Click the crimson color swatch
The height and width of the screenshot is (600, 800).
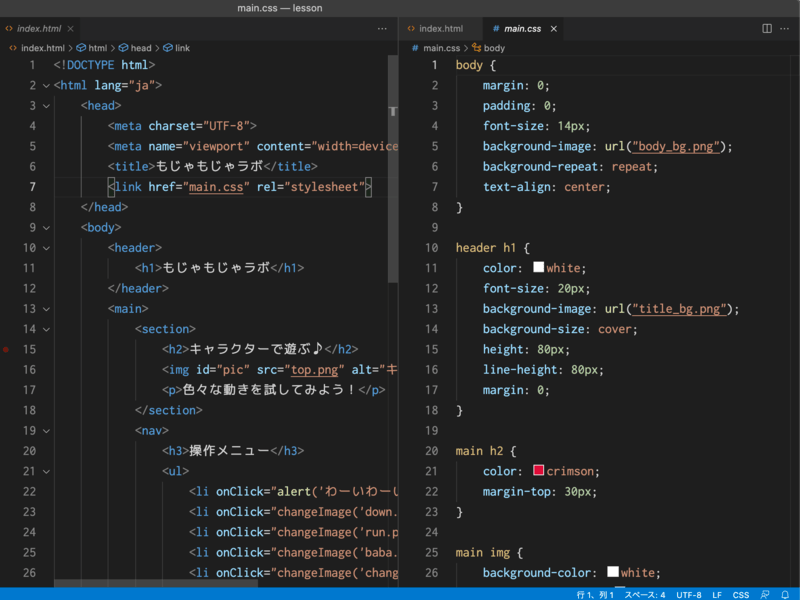tap(538, 471)
